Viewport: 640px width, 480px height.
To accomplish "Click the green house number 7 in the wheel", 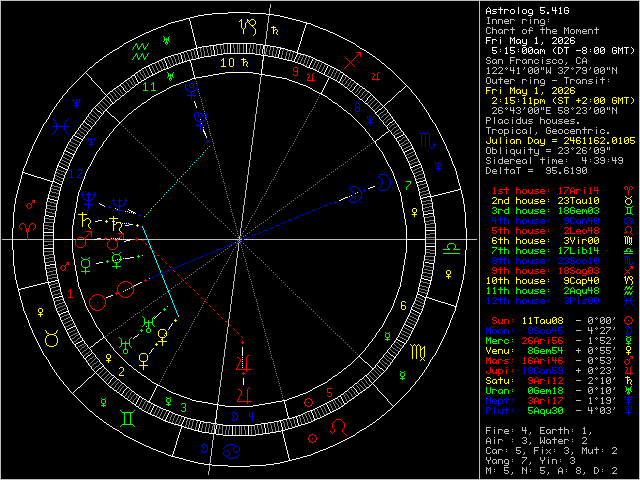I will coord(408,185).
